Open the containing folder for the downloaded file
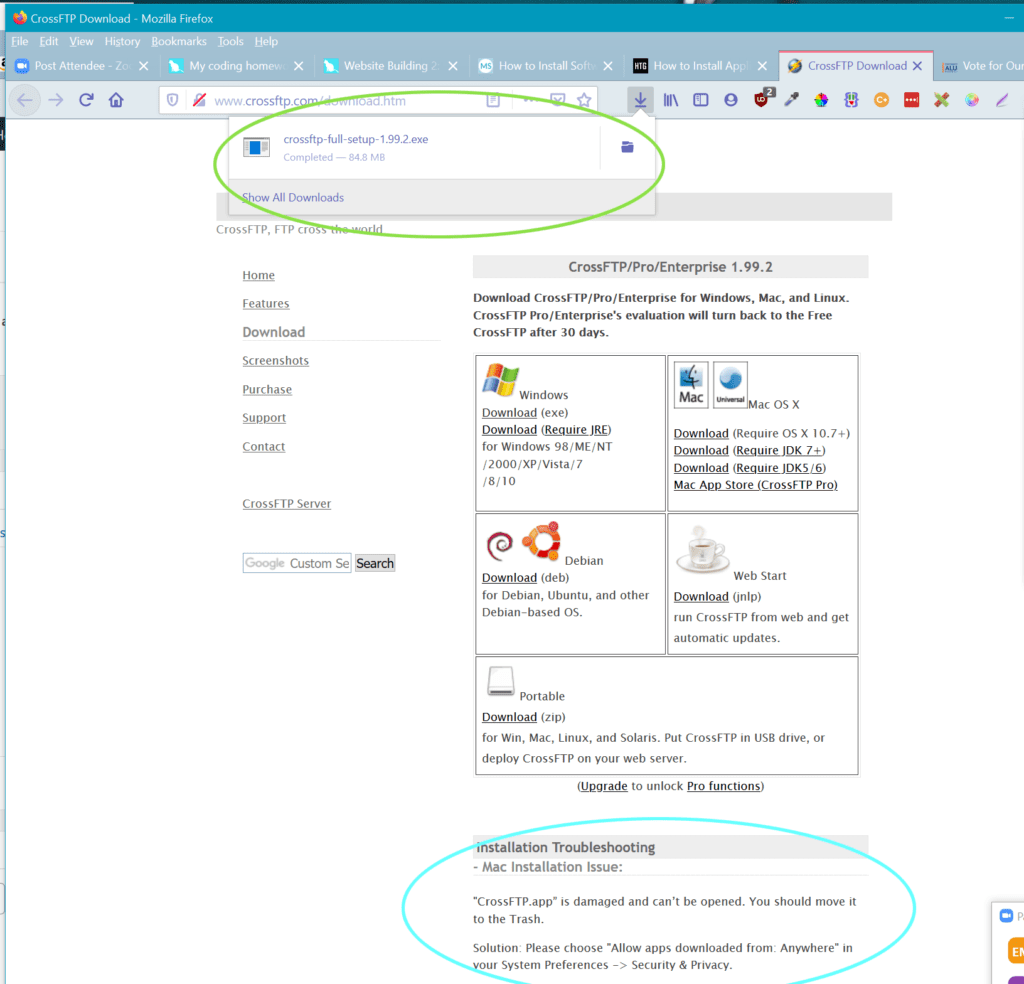 (627, 147)
